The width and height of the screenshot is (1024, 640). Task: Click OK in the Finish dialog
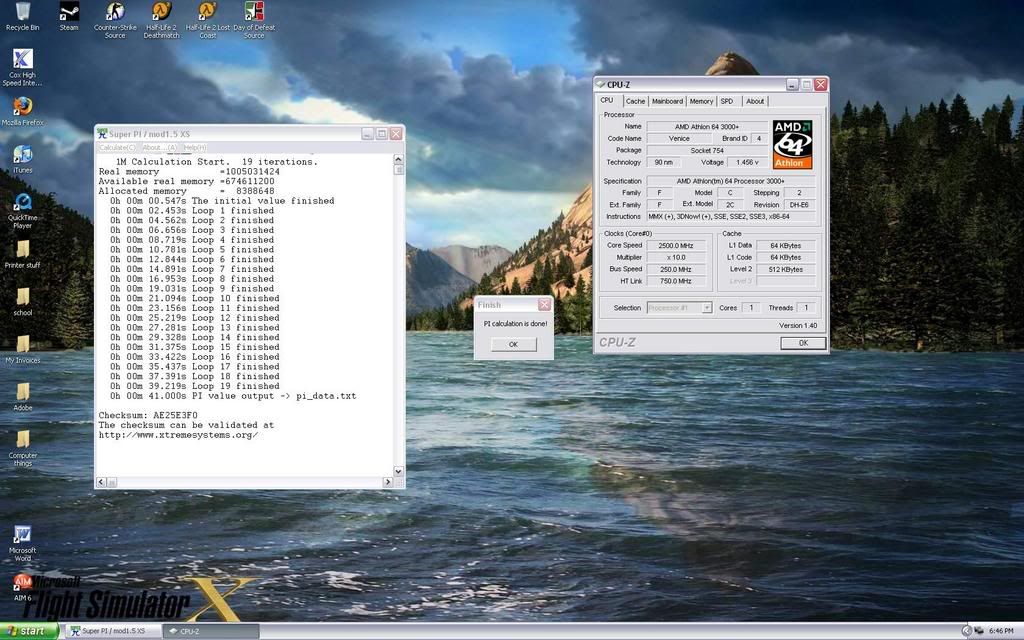coord(513,345)
